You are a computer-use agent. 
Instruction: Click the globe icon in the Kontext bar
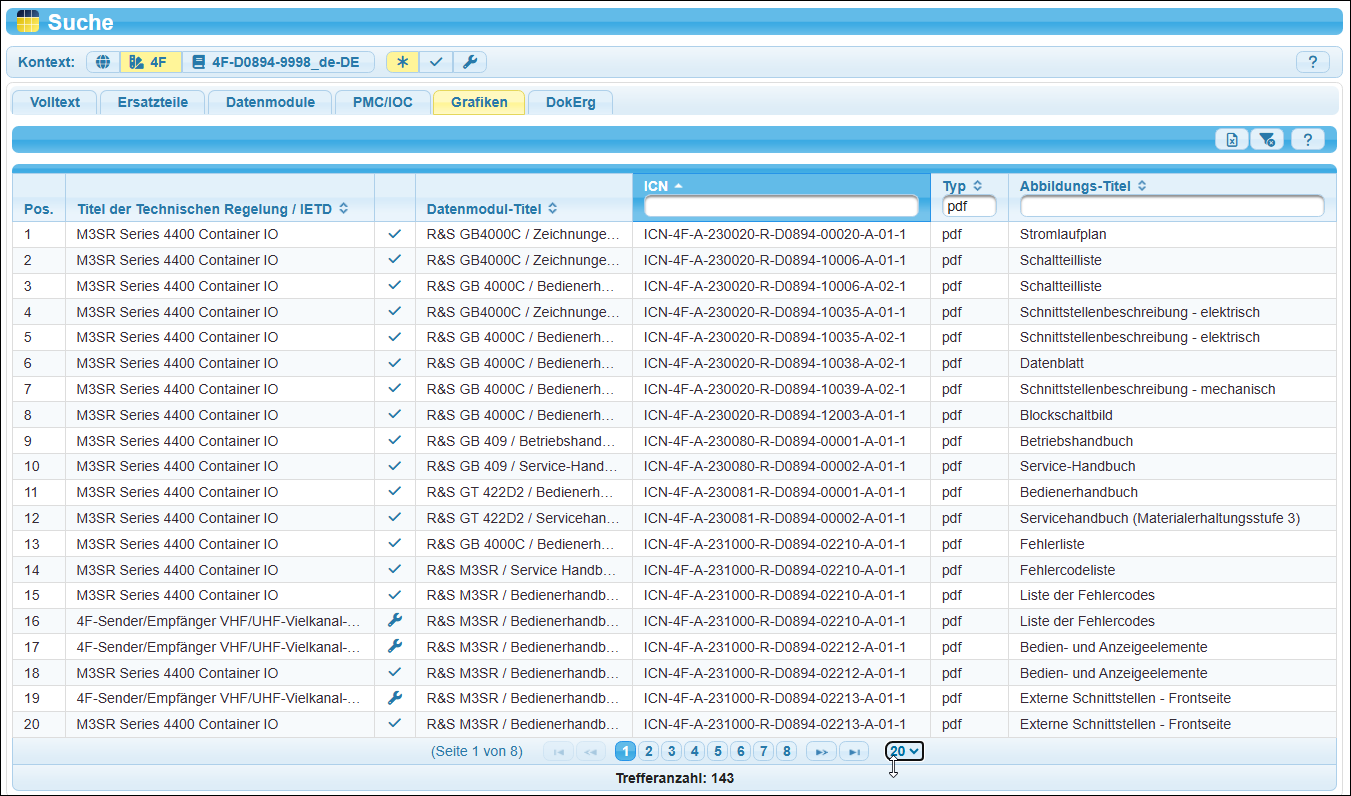point(102,62)
